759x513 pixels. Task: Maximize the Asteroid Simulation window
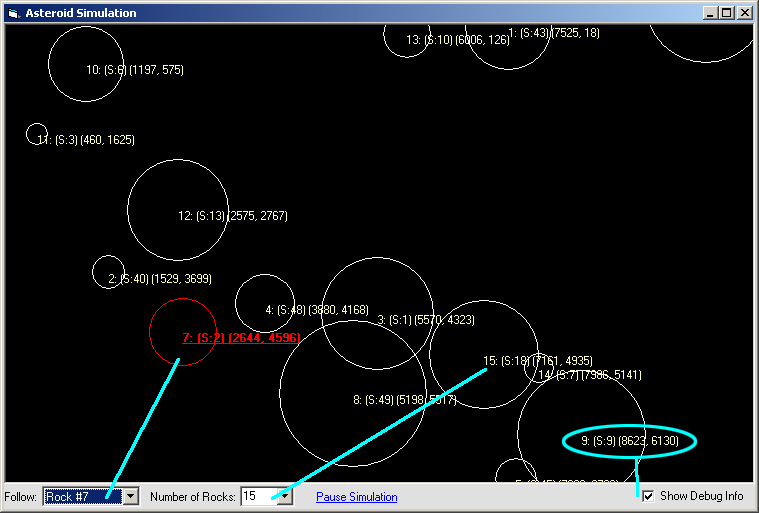726,13
